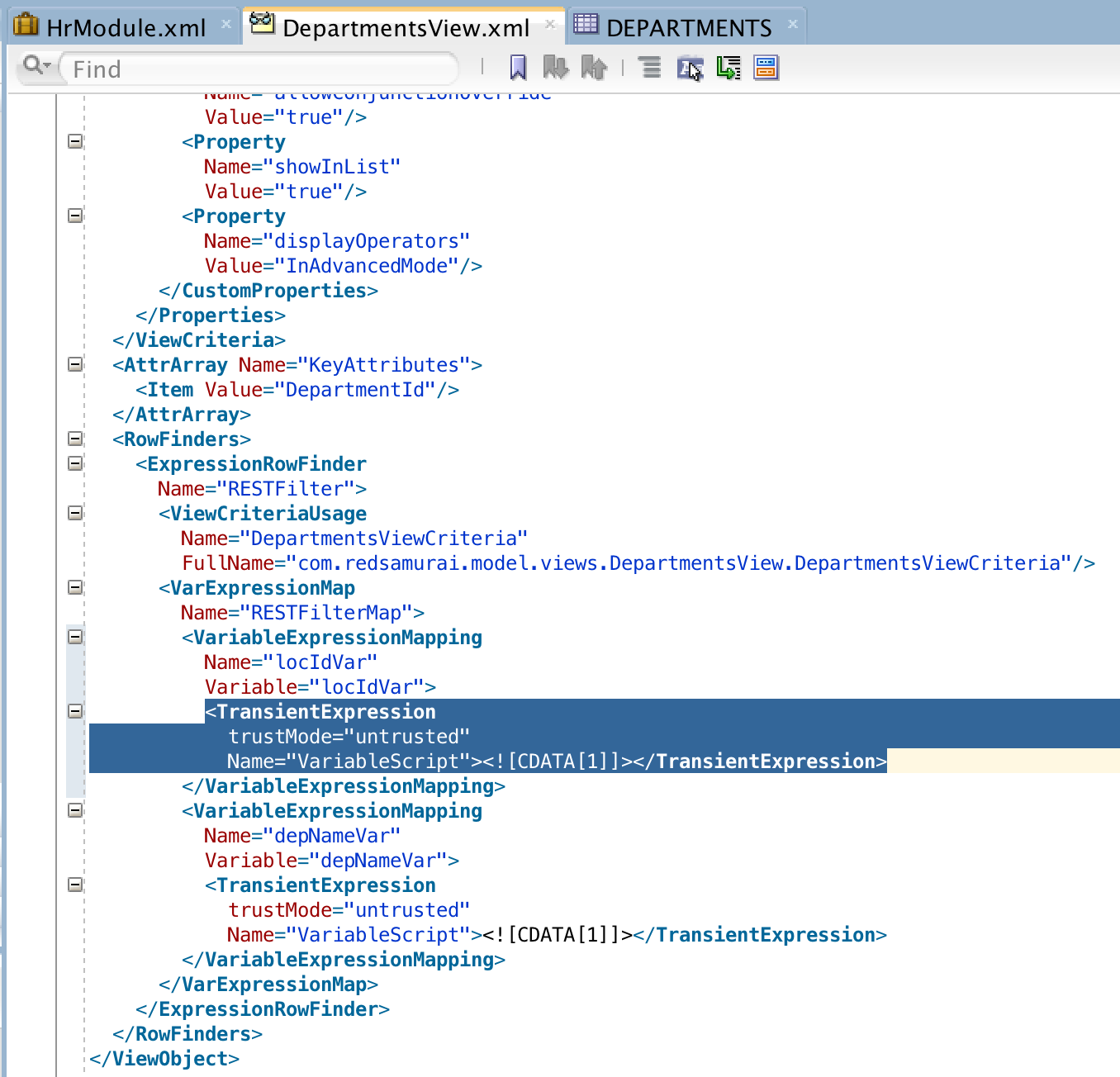Screen dimensions: 1120x1077
Task: Collapse the depNameVar VariableExpressionMapping block
Action: [x=75, y=810]
